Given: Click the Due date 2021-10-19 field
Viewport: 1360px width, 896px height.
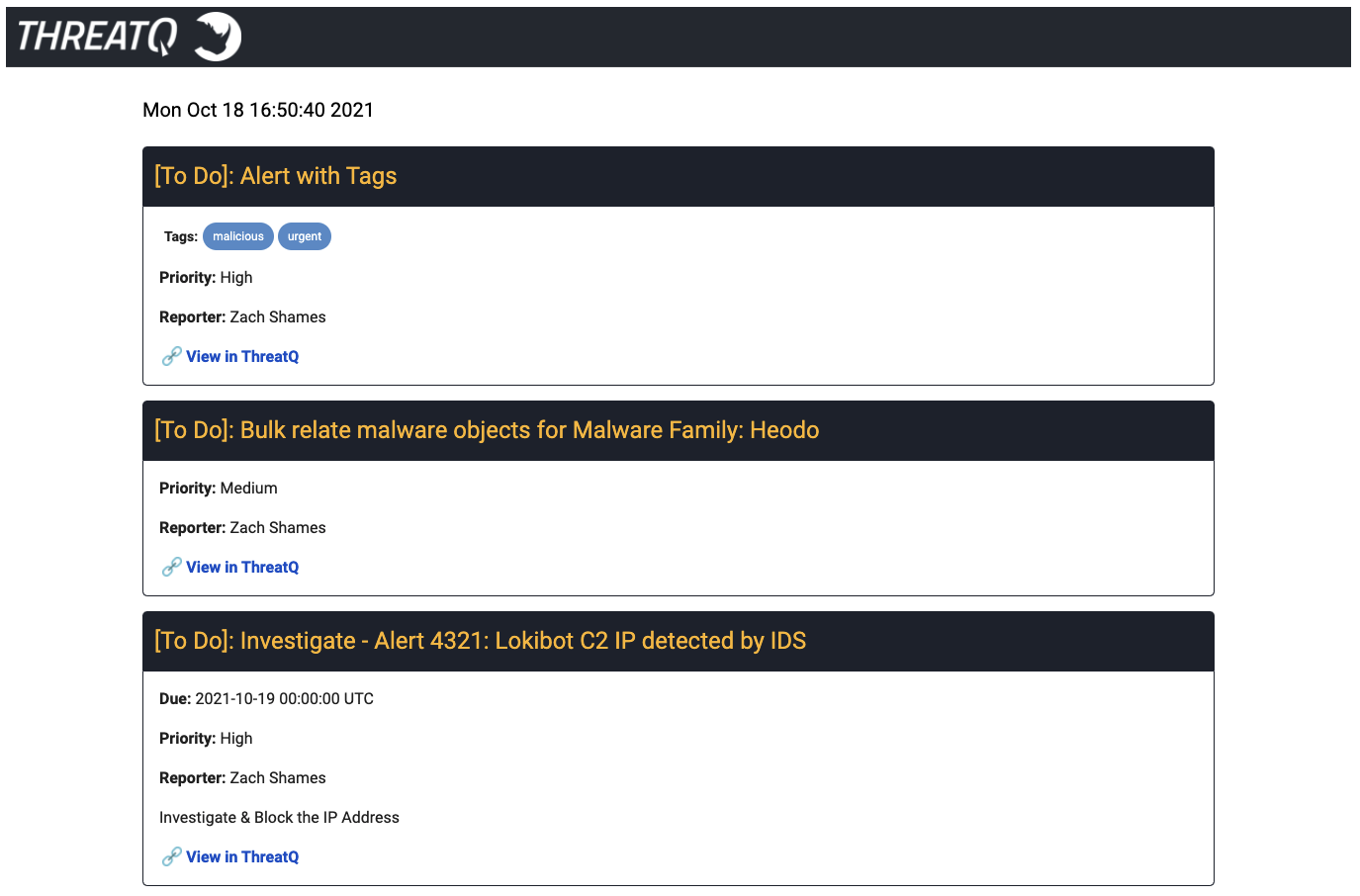Looking at the screenshot, I should 266,698.
